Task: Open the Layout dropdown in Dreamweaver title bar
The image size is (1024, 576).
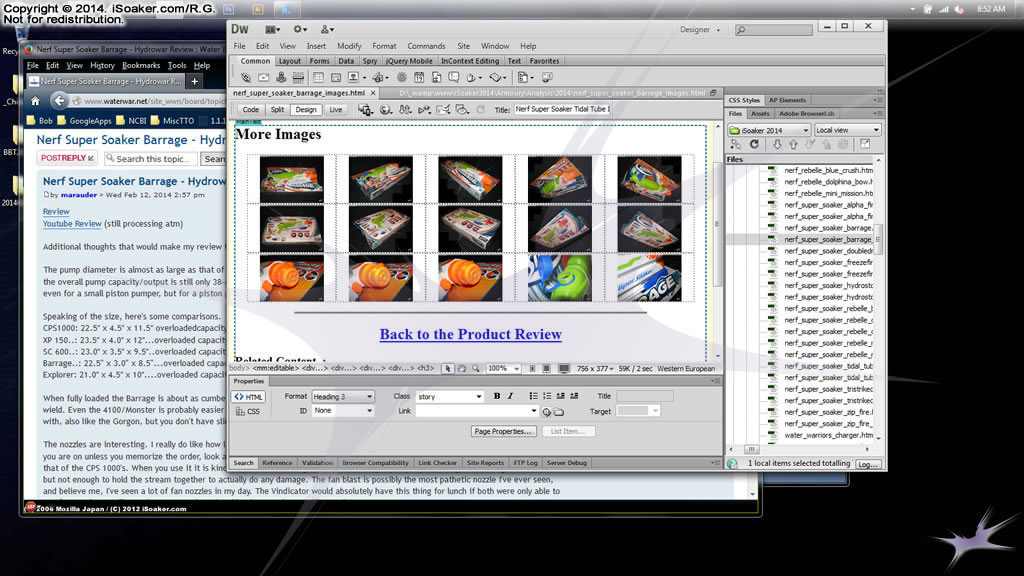Action: (x=272, y=29)
